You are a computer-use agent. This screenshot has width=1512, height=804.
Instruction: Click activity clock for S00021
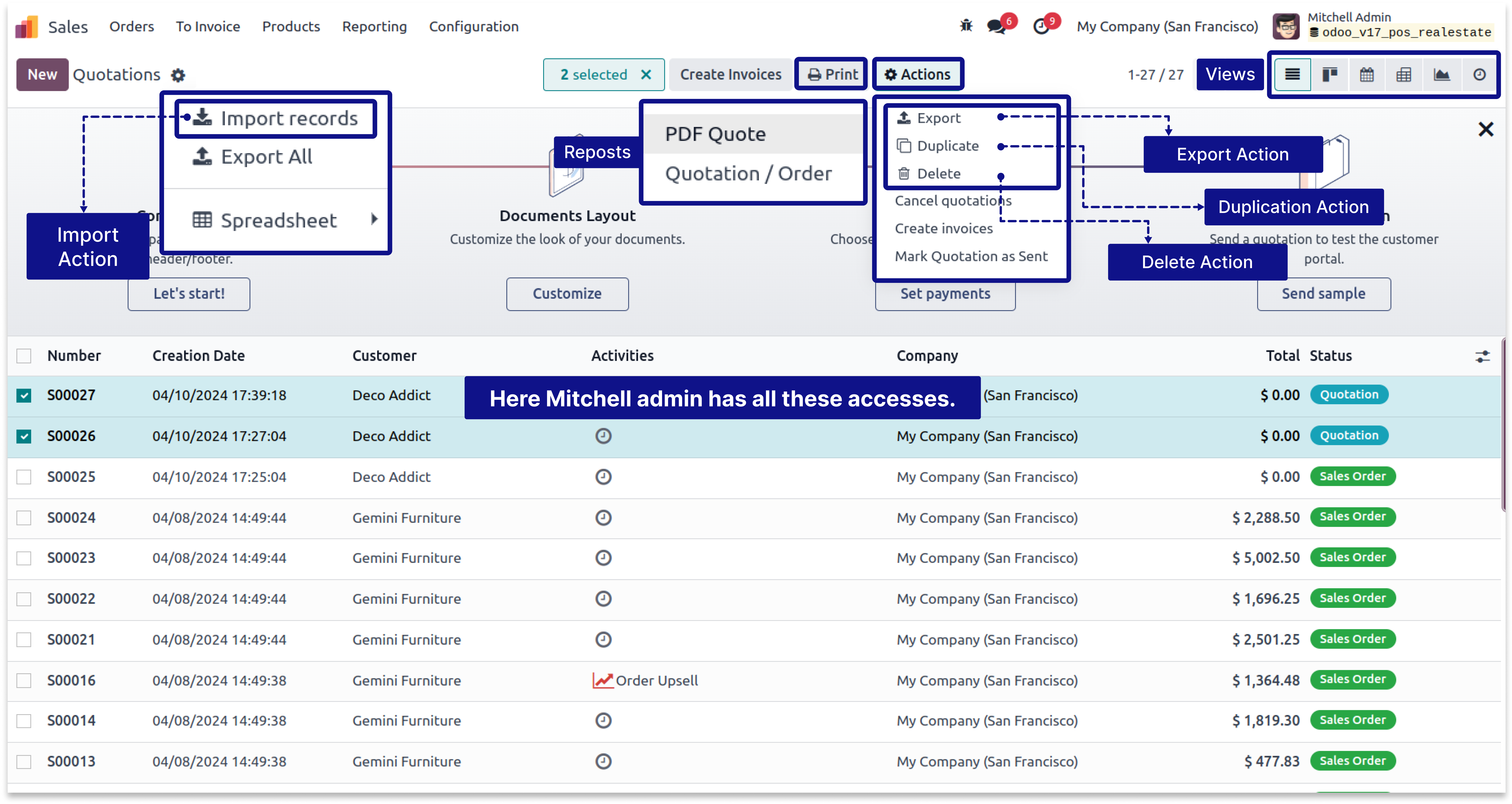pos(603,639)
